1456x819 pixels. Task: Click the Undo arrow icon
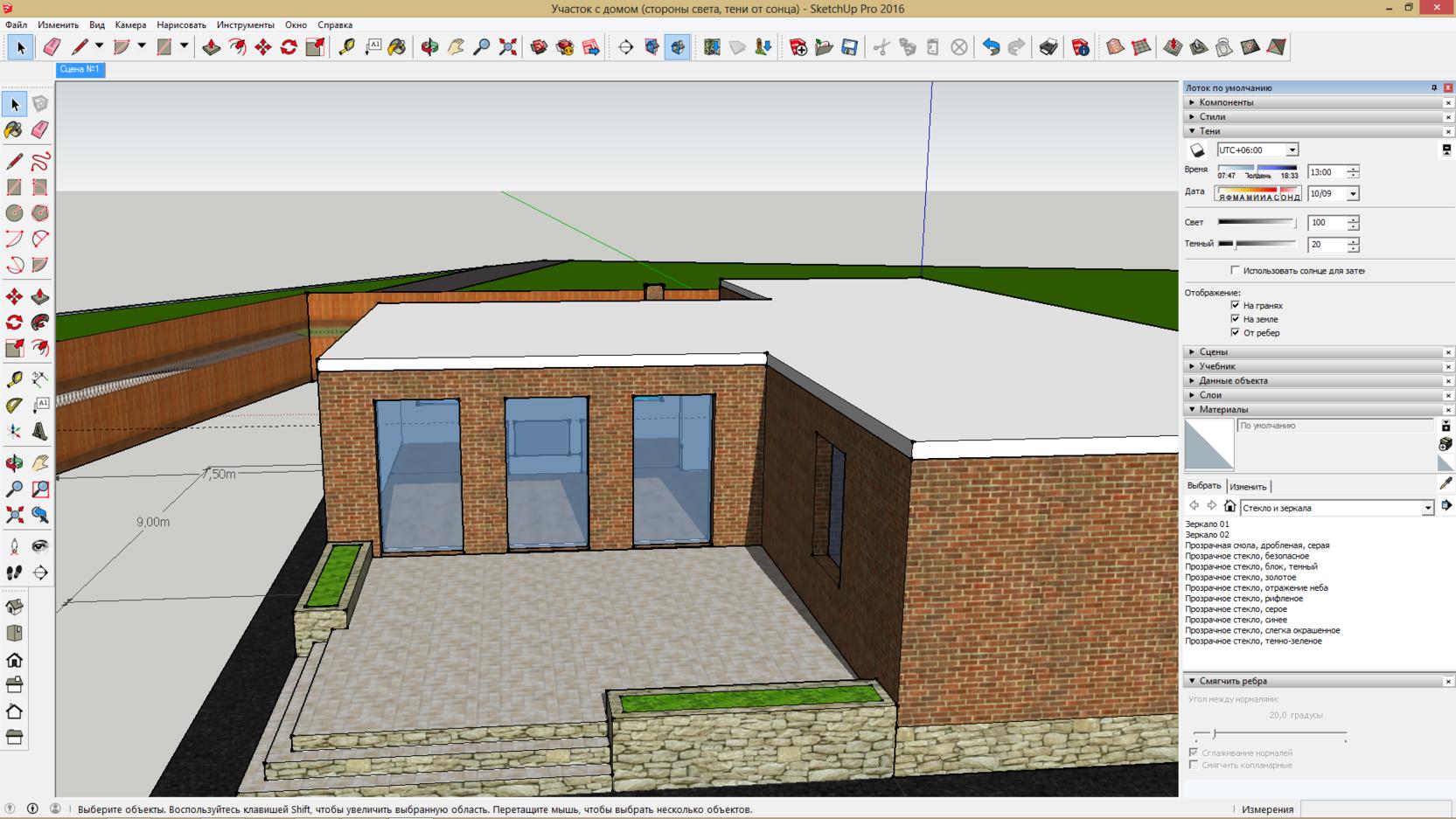(x=991, y=47)
